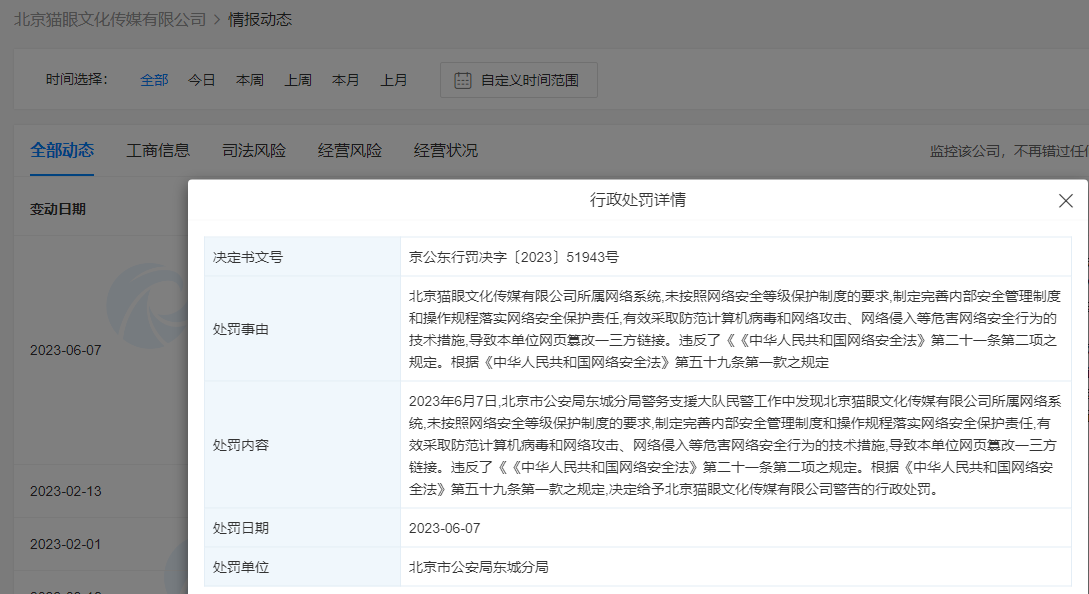Click the penalty date value 2023-06-07 in the dialog
Screen dimensions: 1089x594
click(x=444, y=528)
